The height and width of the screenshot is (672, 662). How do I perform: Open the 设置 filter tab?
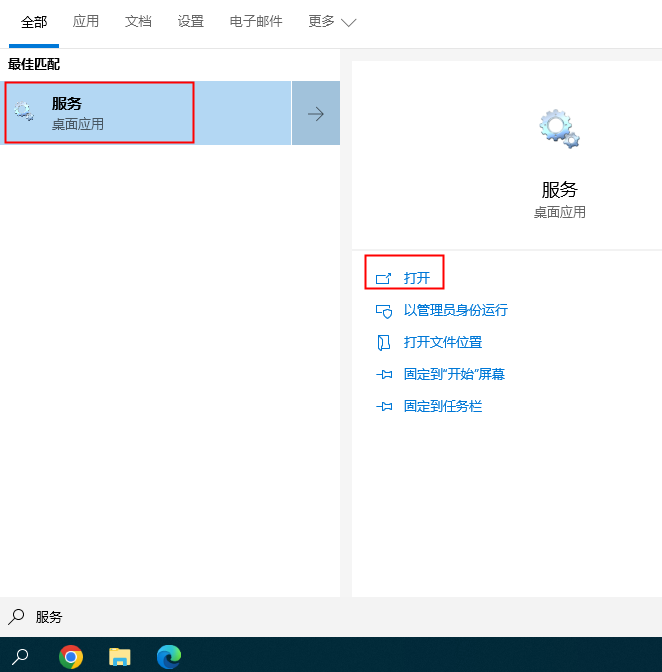(190, 21)
